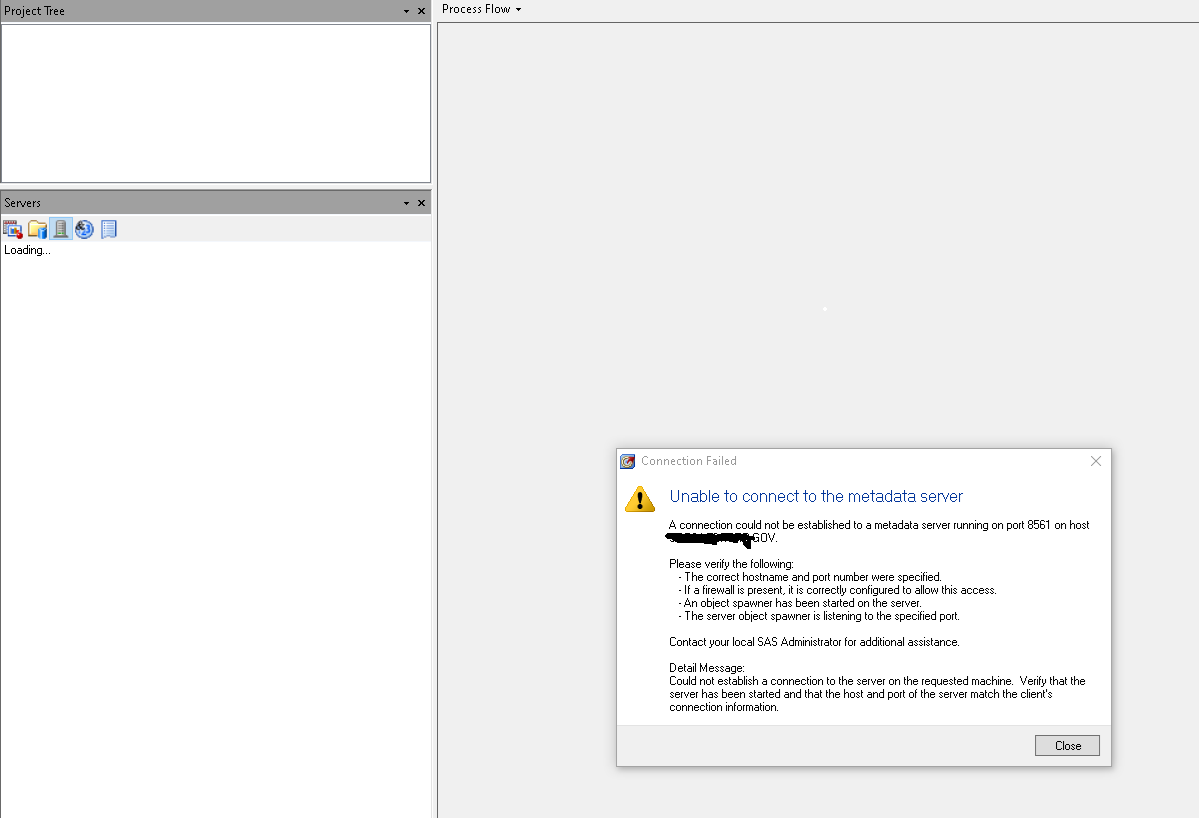Viewport: 1199px width, 818px height.
Task: Click inside the empty Project Tree area
Action: coord(216,103)
